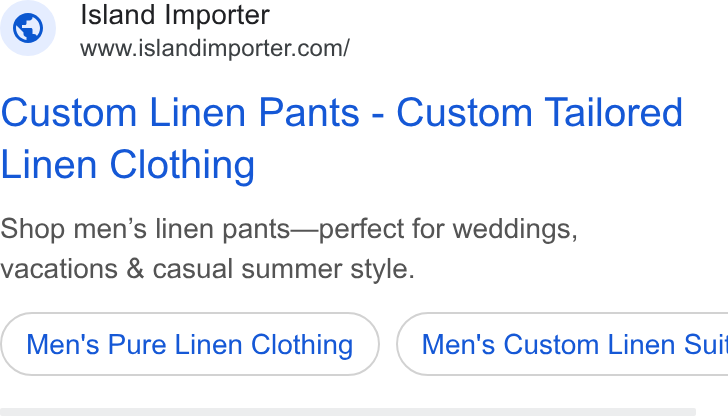Image resolution: width=728 pixels, height=416 pixels.
Task: Open the Men's Custom Linen Suits chip
Action: [x=562, y=344]
